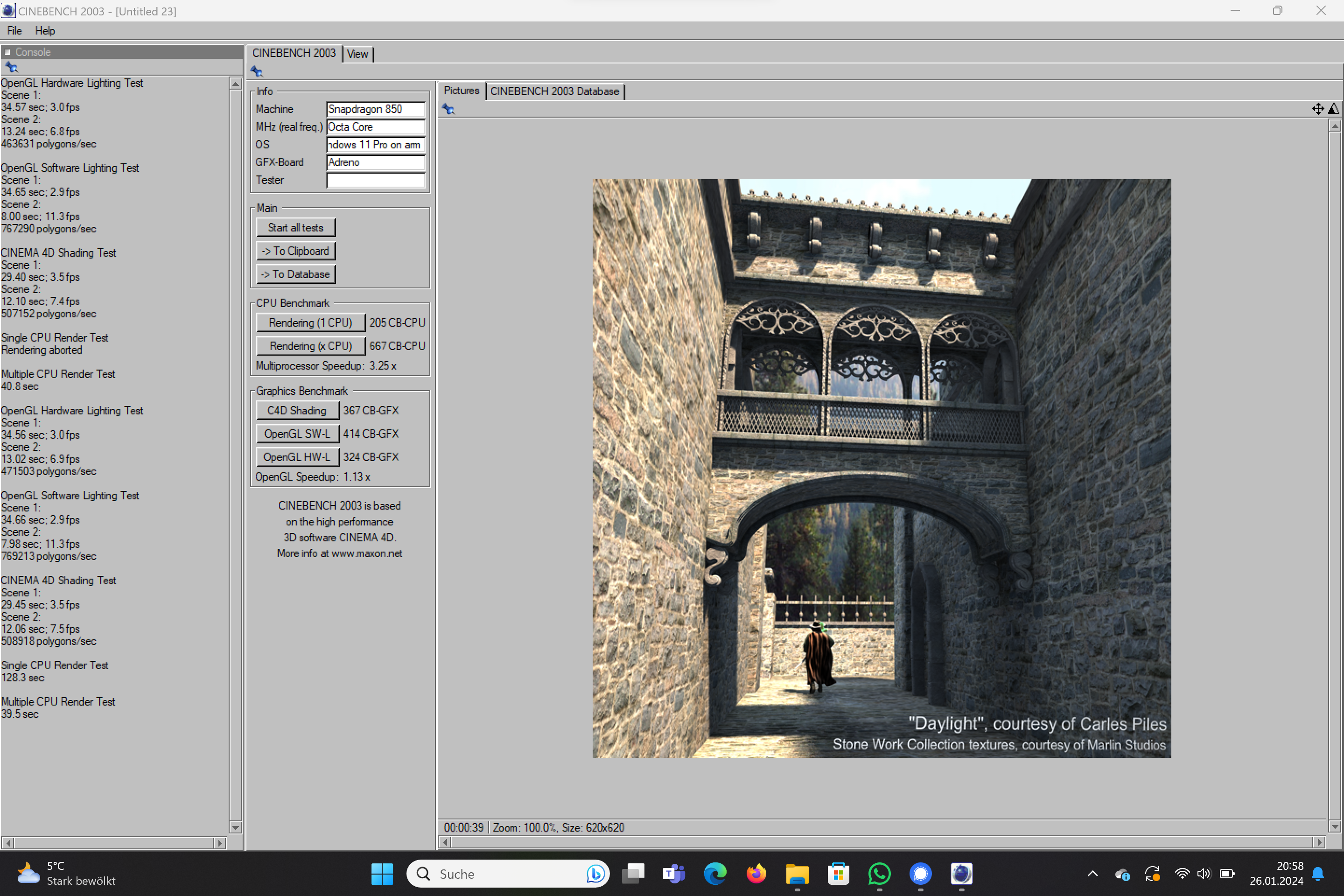This screenshot has height=896, width=1344.
Task: Expand the hidden system tray icons chevron
Action: [x=1092, y=874]
